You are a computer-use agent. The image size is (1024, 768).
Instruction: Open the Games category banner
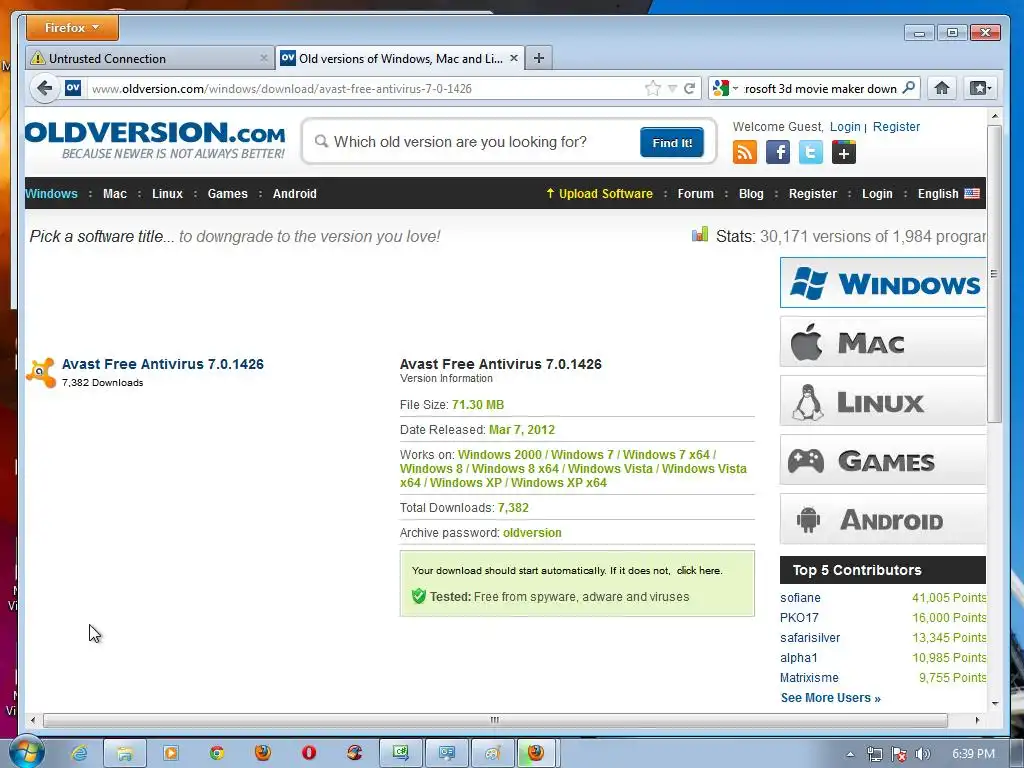click(882, 460)
